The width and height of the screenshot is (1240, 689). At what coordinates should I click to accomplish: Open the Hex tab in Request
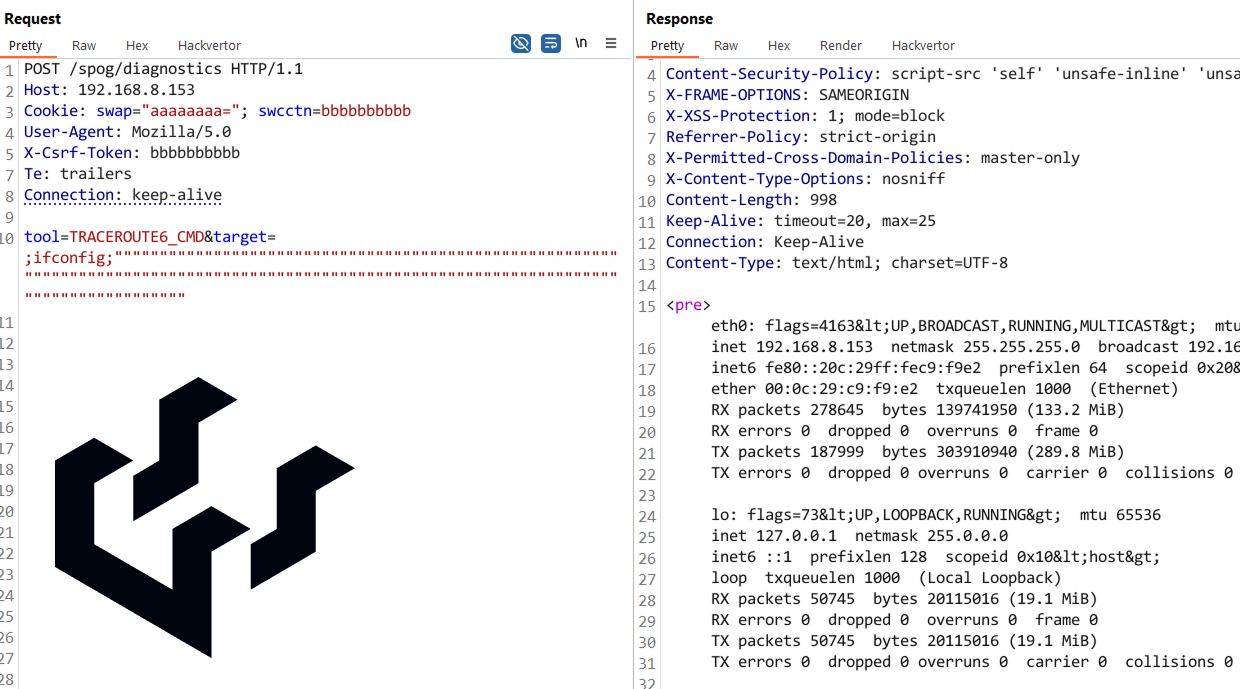137,45
